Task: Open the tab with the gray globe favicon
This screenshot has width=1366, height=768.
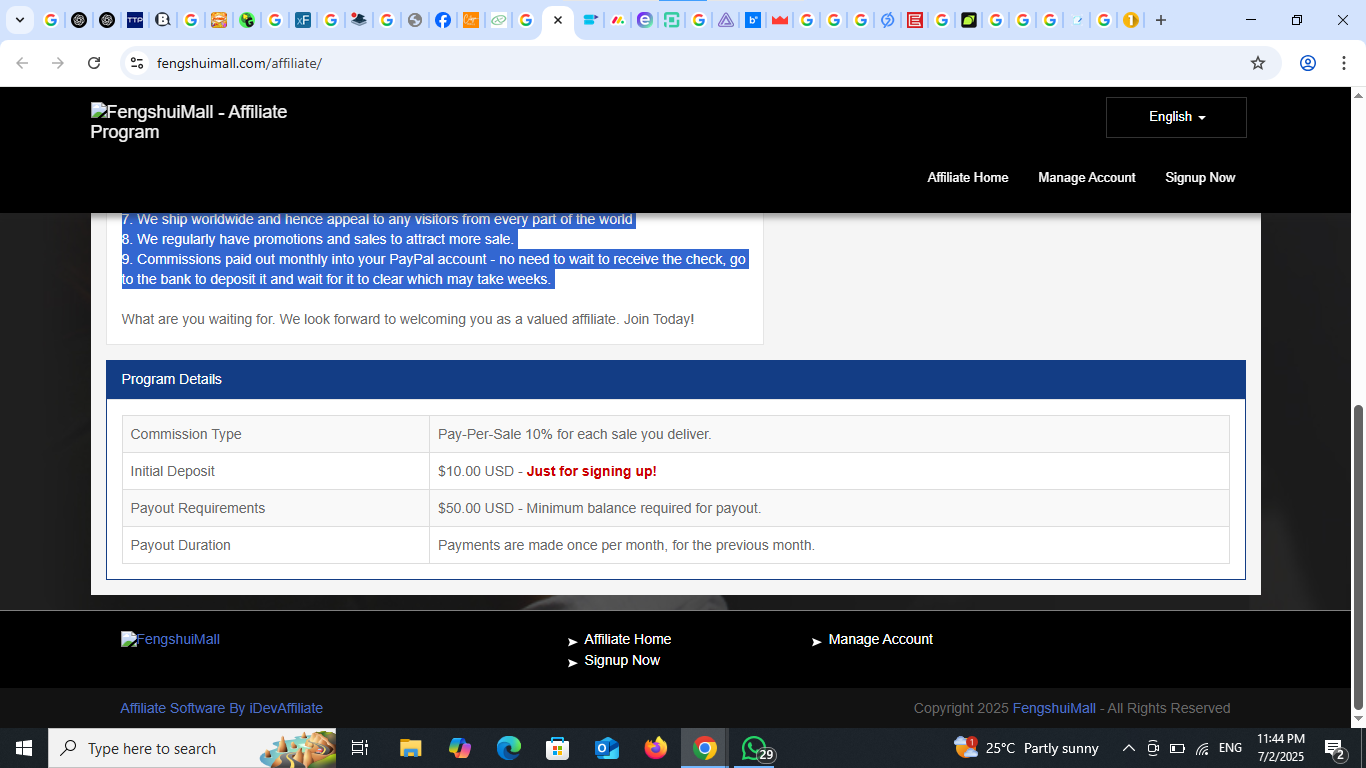Action: click(x=414, y=20)
